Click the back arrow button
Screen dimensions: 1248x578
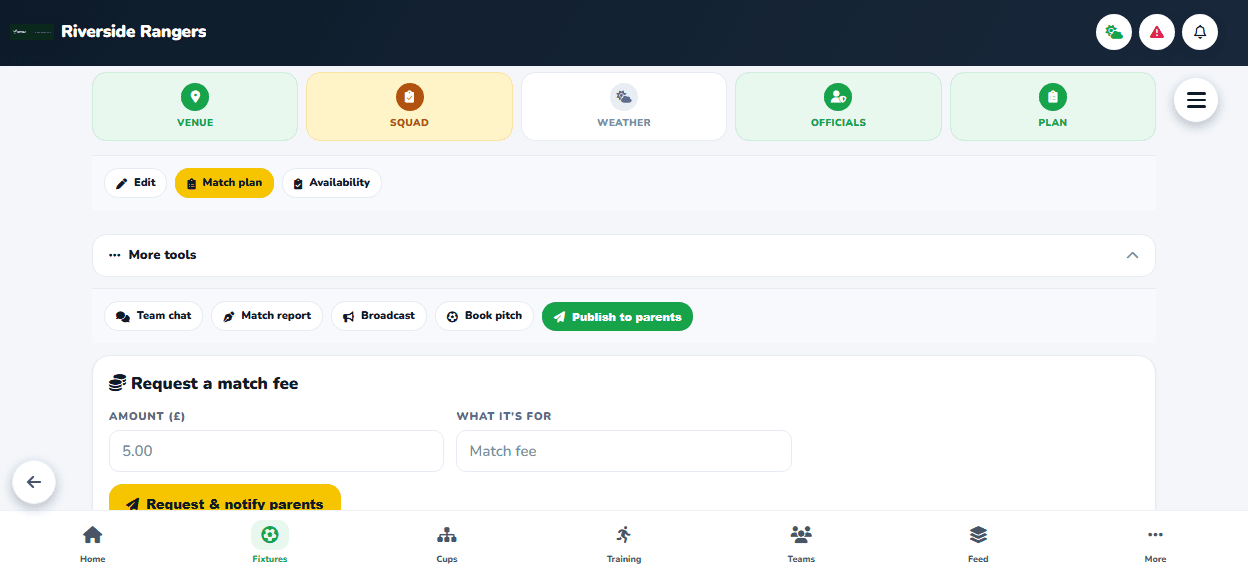(x=34, y=482)
